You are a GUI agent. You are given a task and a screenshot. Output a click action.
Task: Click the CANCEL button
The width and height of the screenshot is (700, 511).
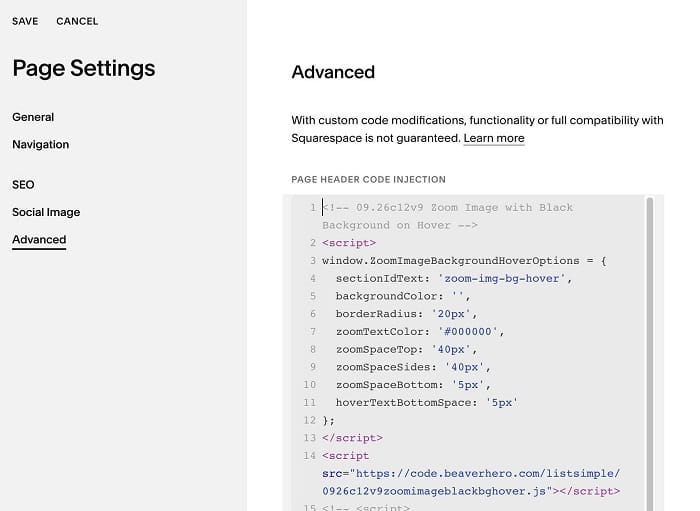(x=77, y=21)
